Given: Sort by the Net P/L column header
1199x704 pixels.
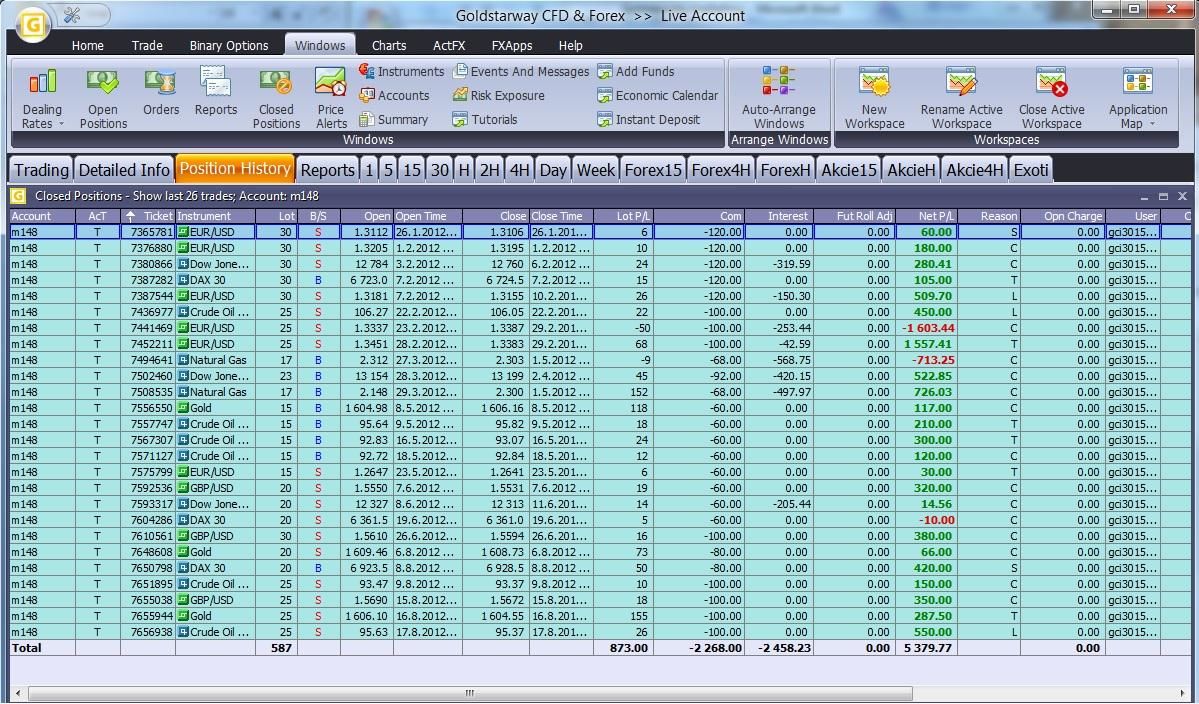Looking at the screenshot, I should tap(926, 216).
